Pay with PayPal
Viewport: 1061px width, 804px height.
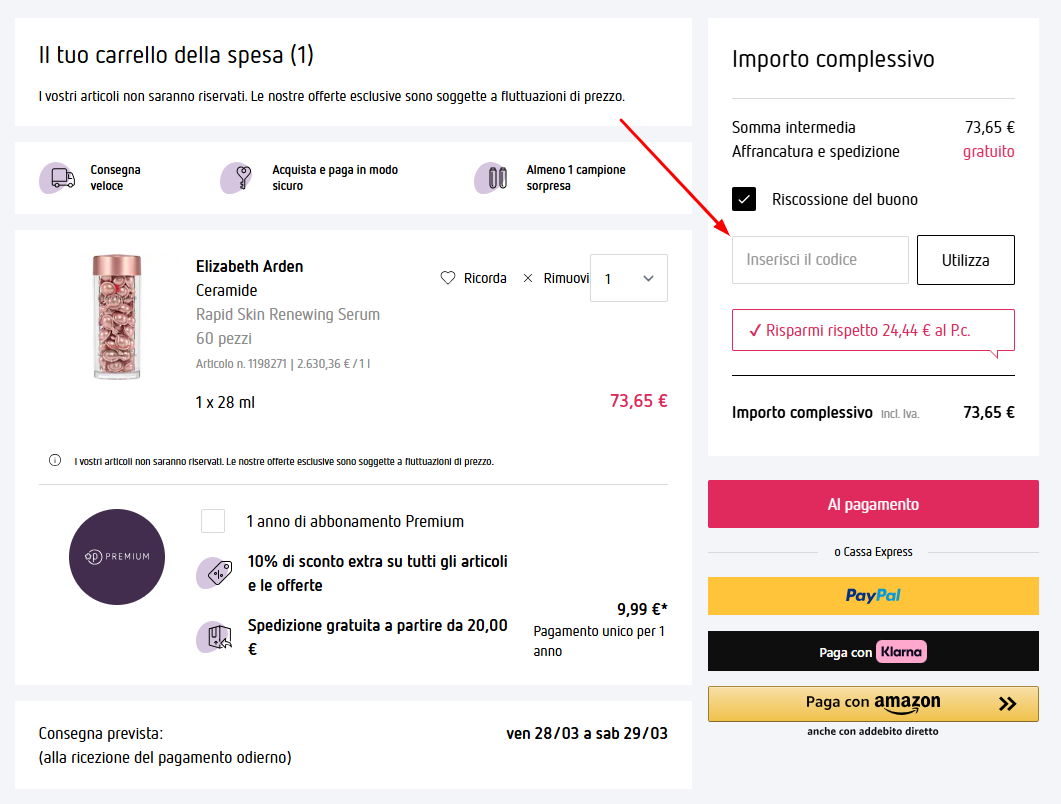pyautogui.click(x=872, y=596)
